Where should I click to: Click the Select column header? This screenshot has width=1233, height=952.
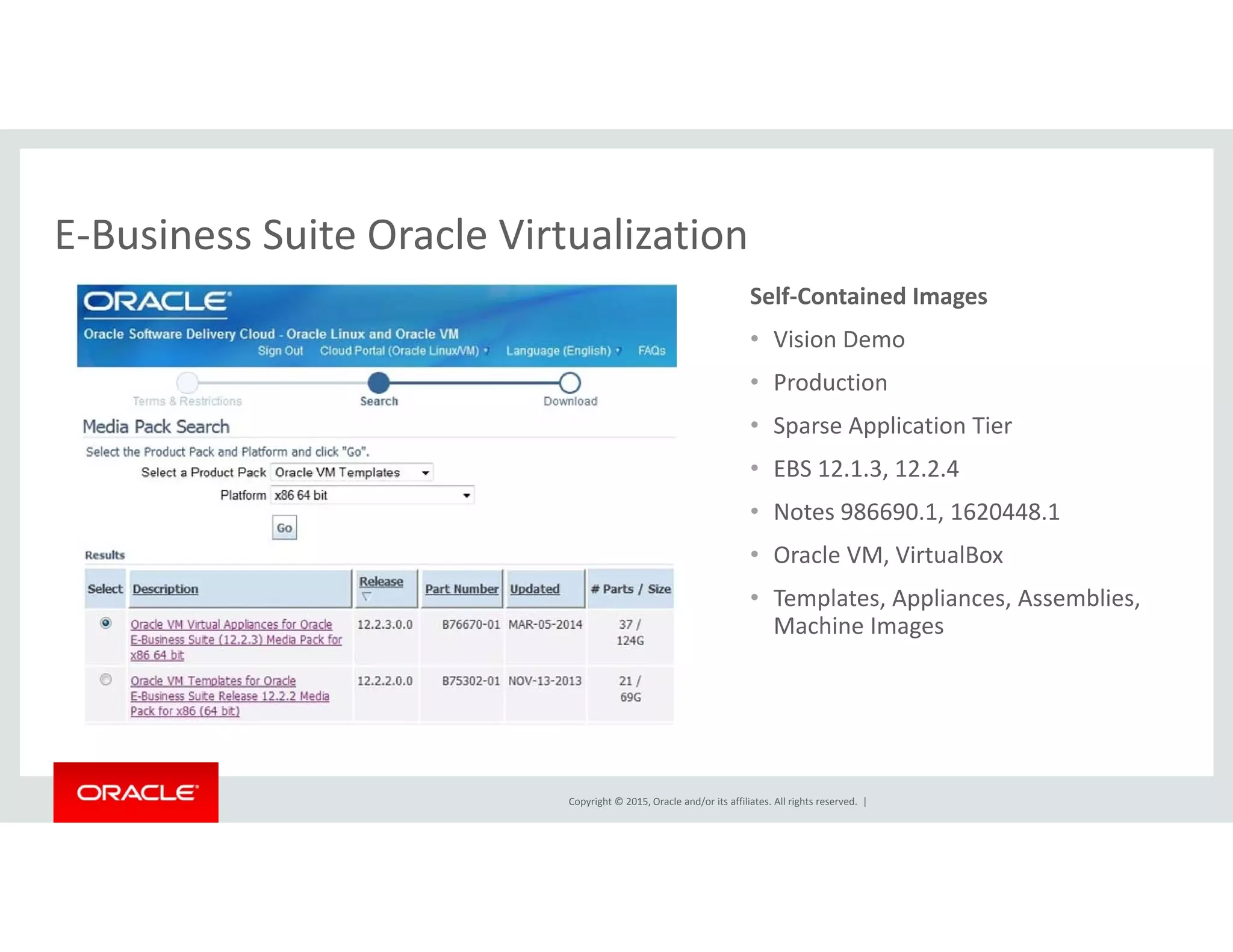coord(105,589)
